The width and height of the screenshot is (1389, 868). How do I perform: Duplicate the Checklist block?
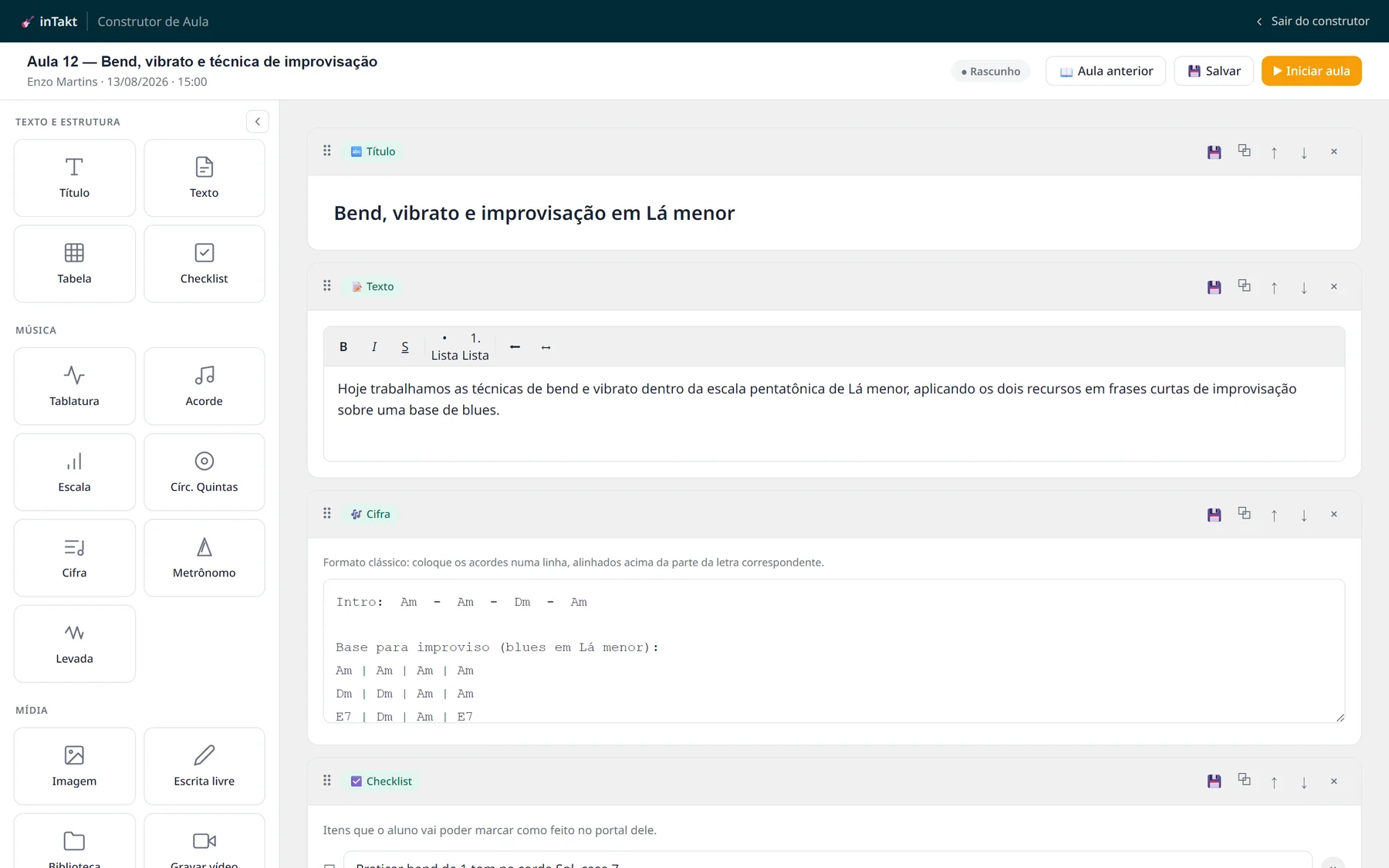(x=1244, y=781)
